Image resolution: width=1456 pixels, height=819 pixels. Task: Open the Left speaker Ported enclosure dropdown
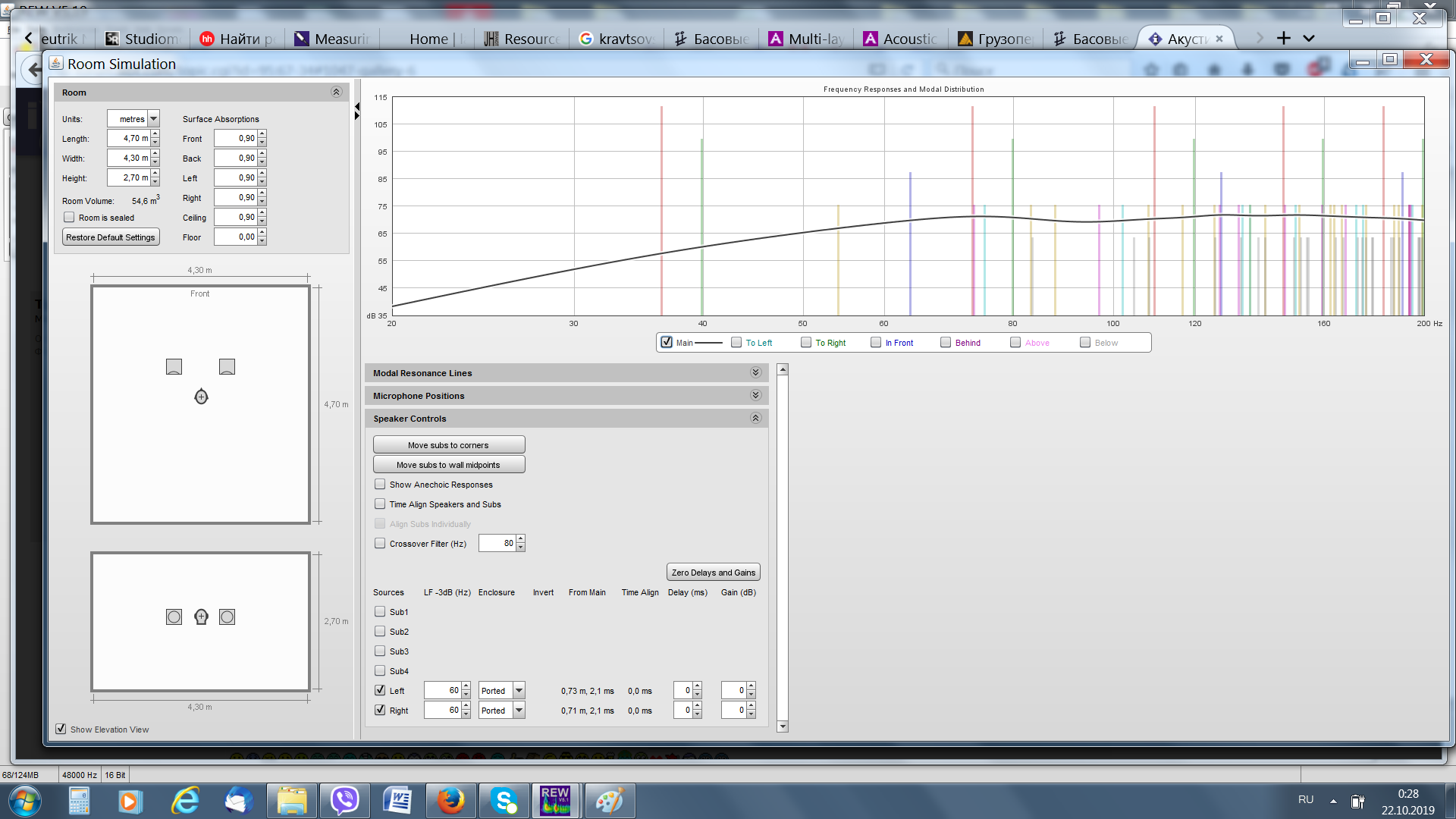[519, 691]
